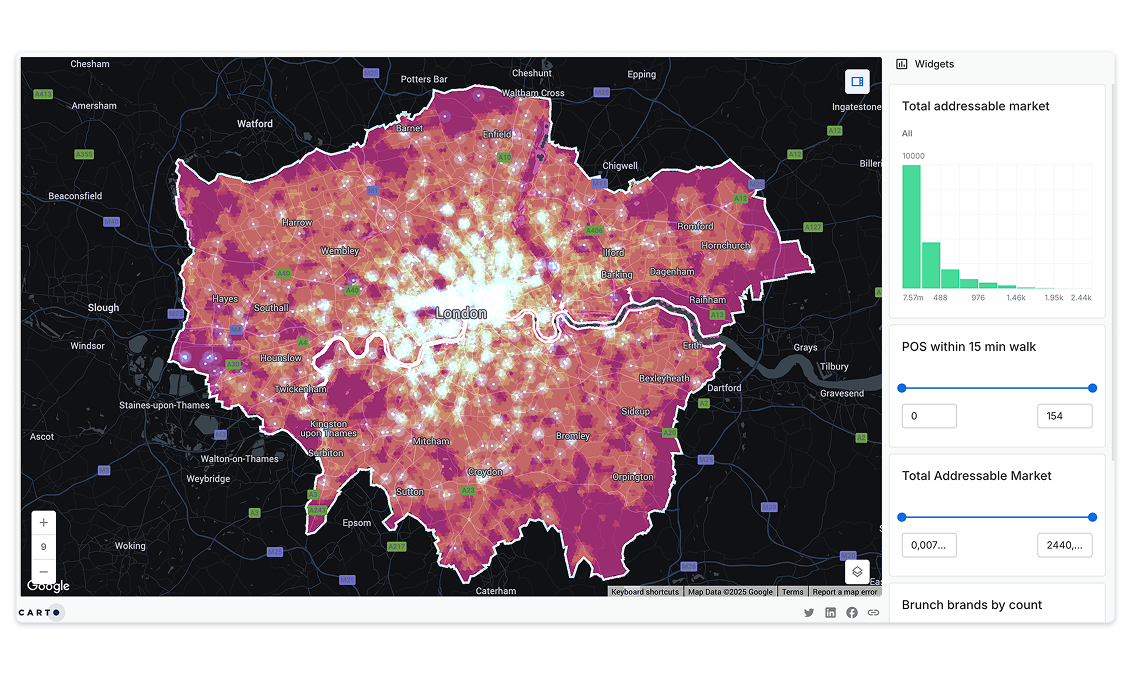Collapse the Total addressable market widget
Screen dimensions: 1131x675
[975, 106]
